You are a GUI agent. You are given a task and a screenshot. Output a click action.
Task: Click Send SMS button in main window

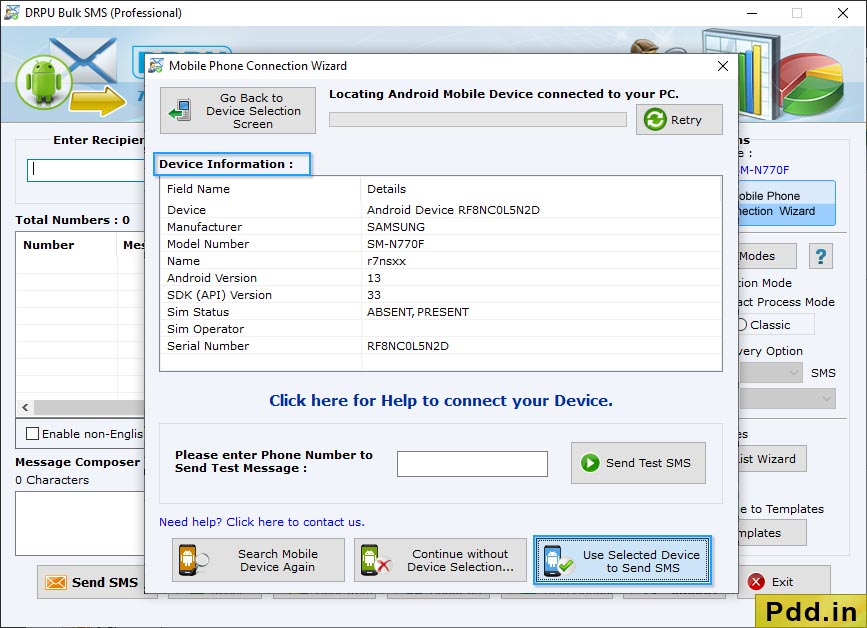point(92,582)
